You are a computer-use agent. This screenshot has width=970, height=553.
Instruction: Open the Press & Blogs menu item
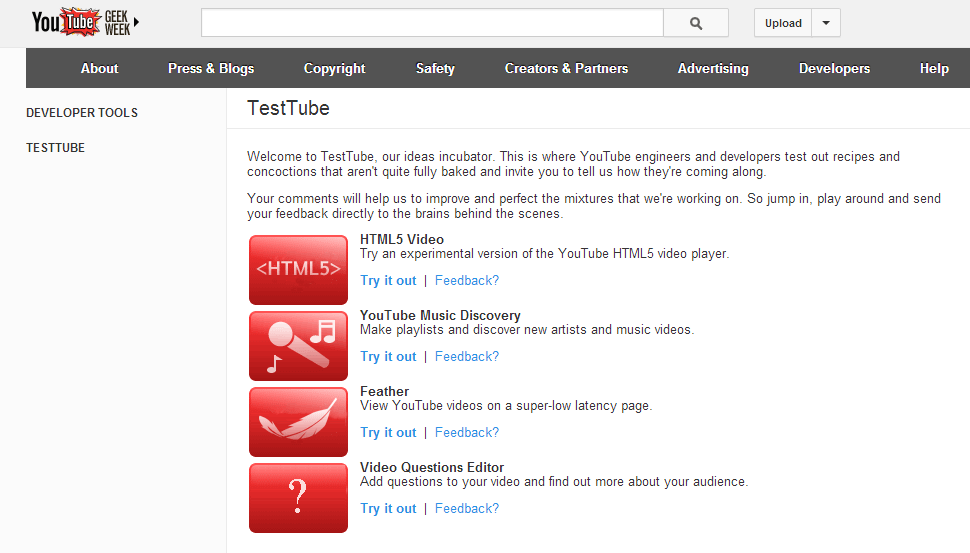tap(211, 69)
